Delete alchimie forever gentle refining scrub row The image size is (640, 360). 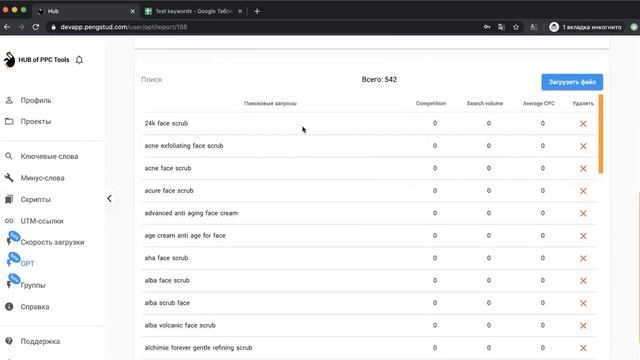[x=583, y=348]
